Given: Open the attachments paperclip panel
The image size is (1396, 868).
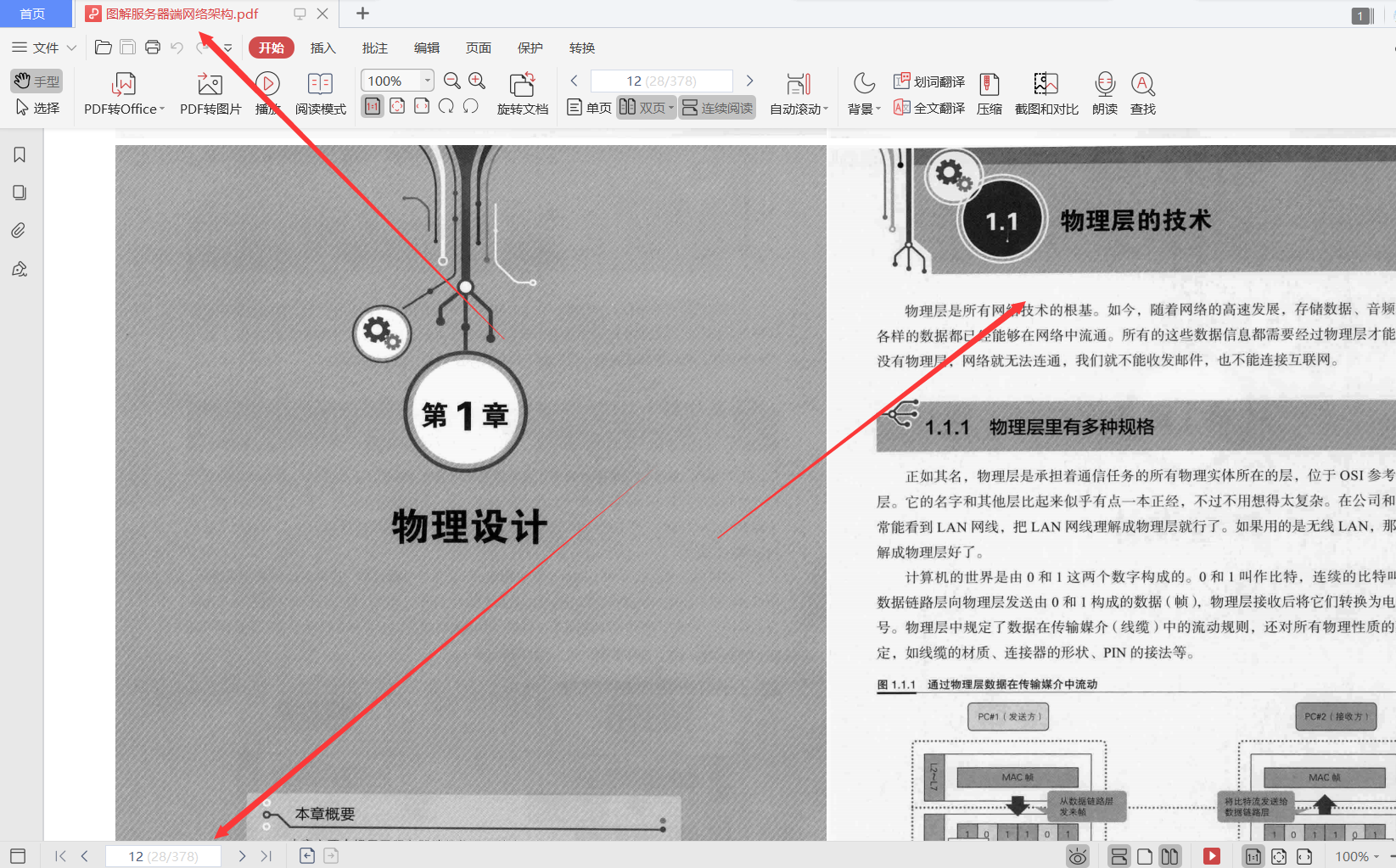Looking at the screenshot, I should coord(20,231).
